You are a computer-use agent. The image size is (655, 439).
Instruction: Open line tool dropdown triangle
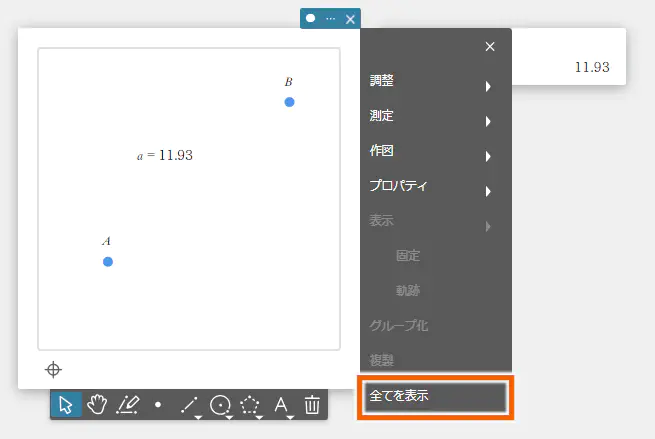(x=198, y=417)
